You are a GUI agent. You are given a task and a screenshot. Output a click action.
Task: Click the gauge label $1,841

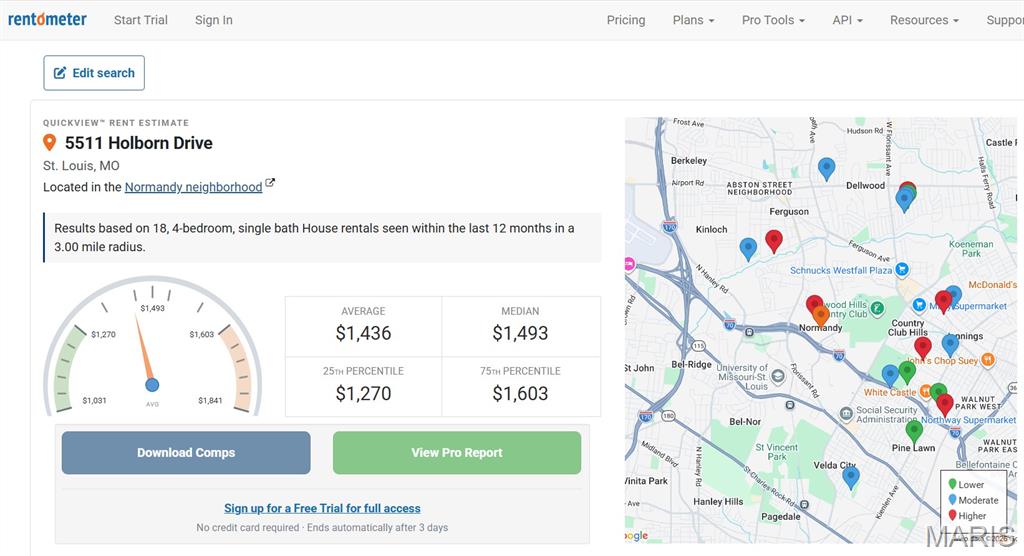pyautogui.click(x=210, y=401)
